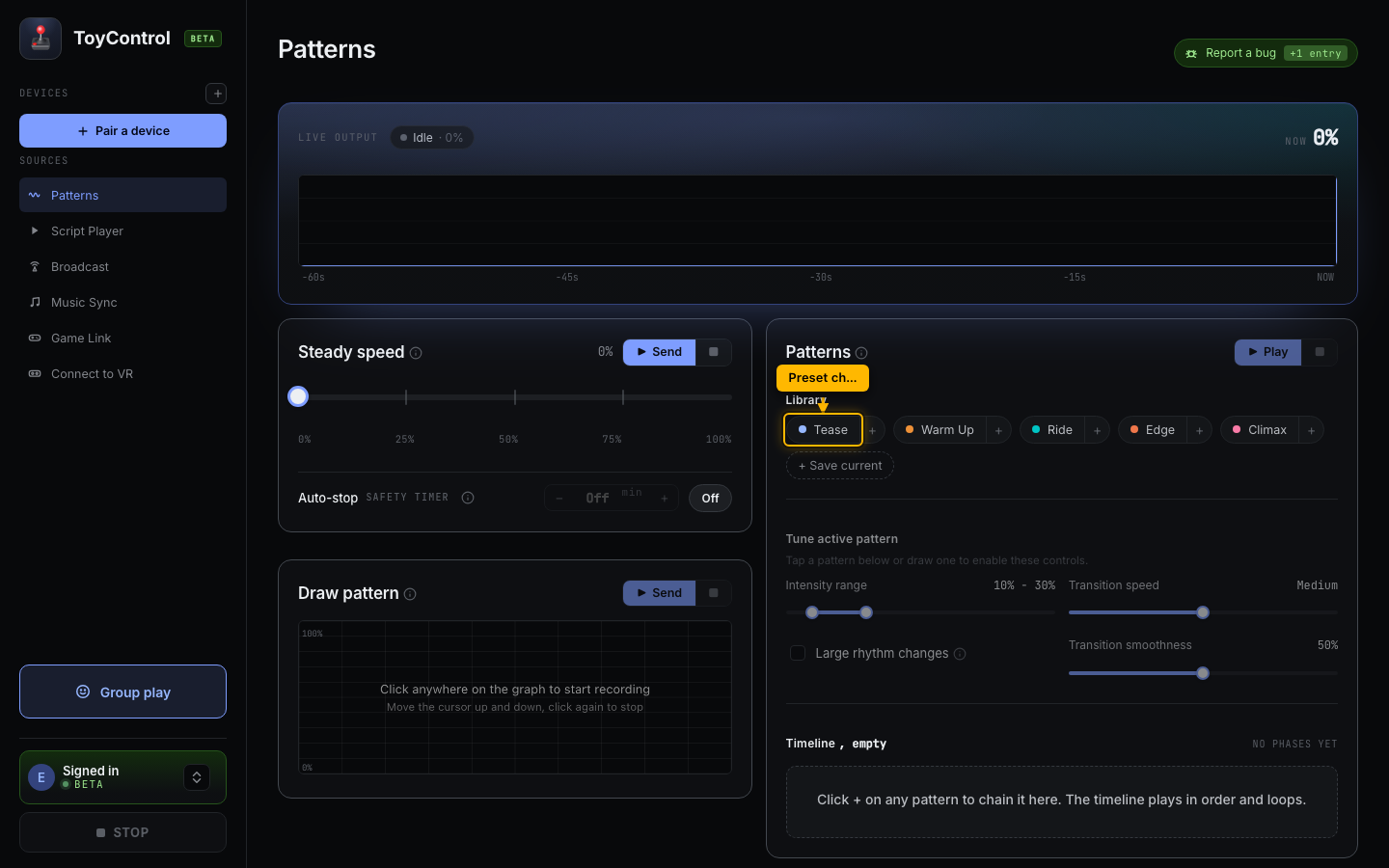This screenshot has height=868, width=1389.
Task: Click Report a bug
Action: coord(1266,53)
